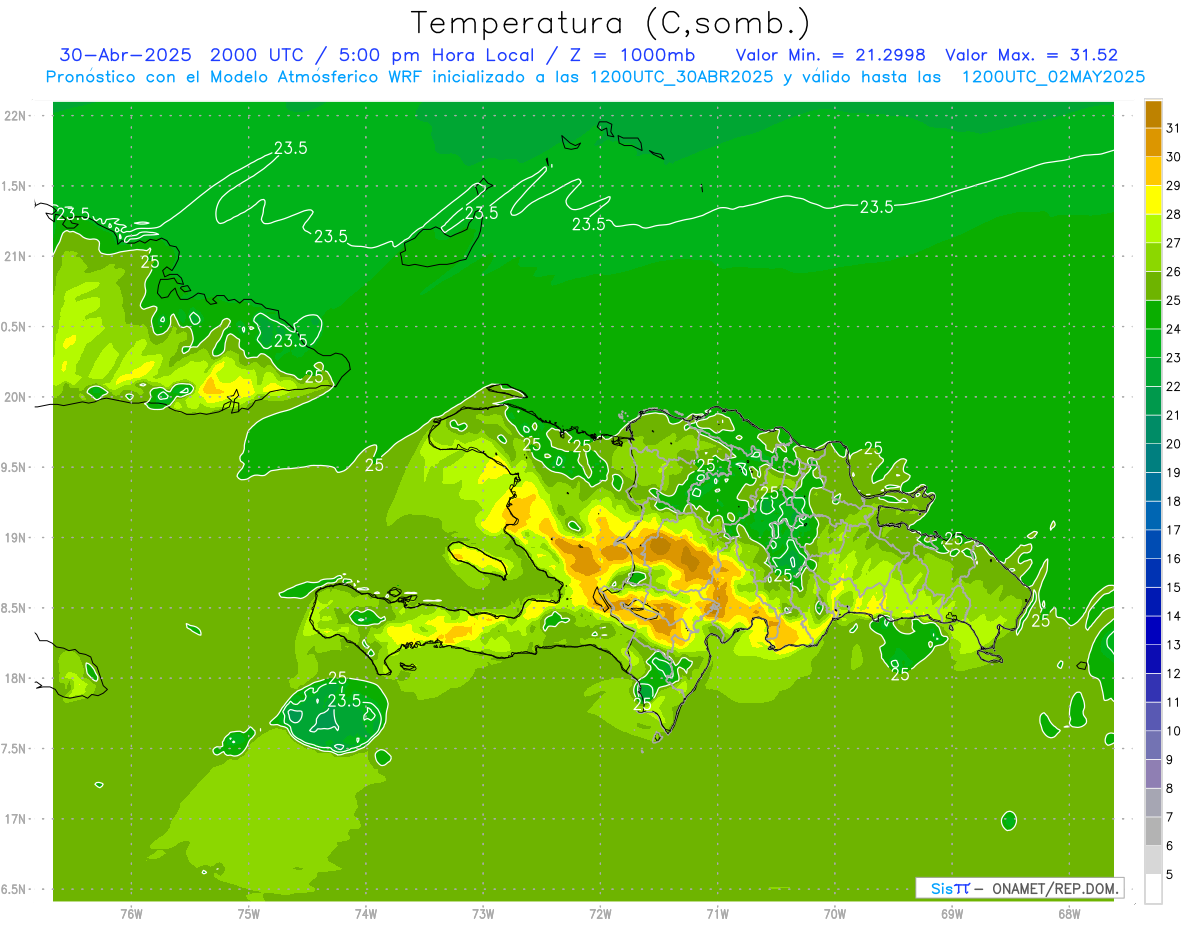Viewport: 1200px width, 927px height.
Task: Select the "Valor Min. = 21.2998" text
Action: click(830, 56)
